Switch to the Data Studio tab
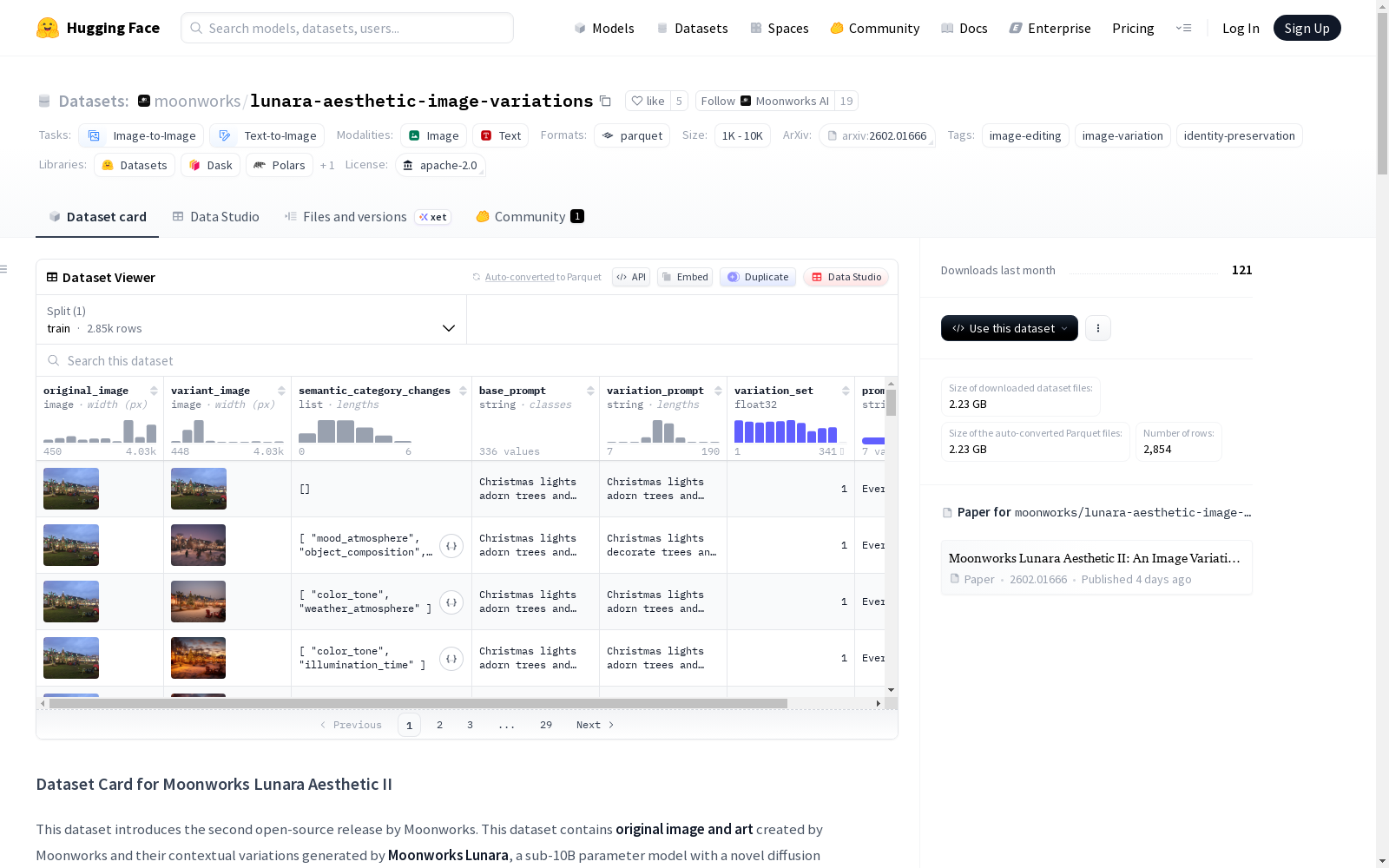 pyautogui.click(x=215, y=217)
